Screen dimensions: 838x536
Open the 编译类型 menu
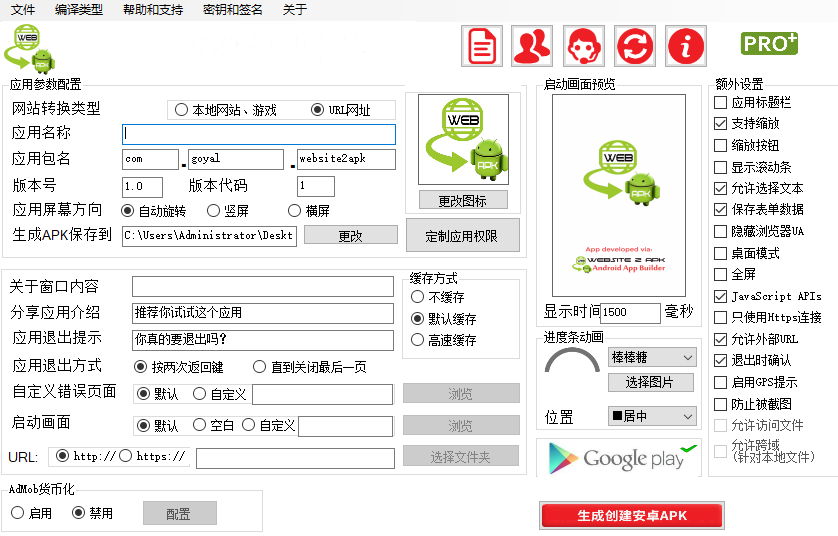(x=79, y=10)
